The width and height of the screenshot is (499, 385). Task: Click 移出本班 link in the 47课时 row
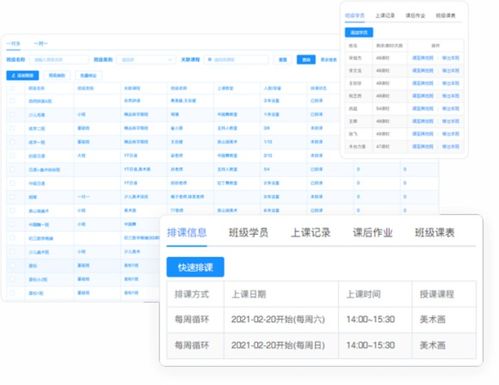[451, 146]
